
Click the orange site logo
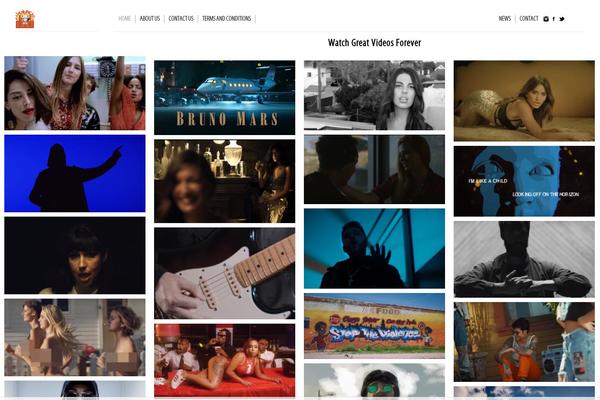pos(25,19)
